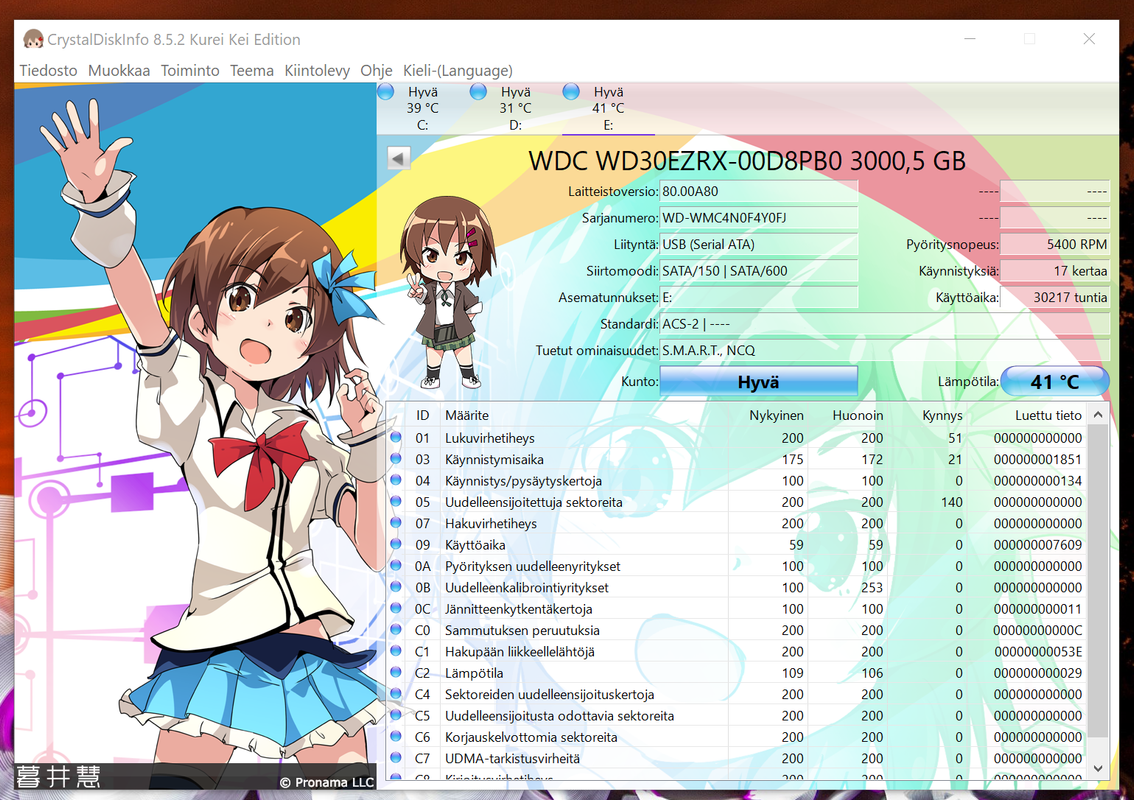
Task: Click the scroll up arrow of attribute list
Action: point(1098,414)
